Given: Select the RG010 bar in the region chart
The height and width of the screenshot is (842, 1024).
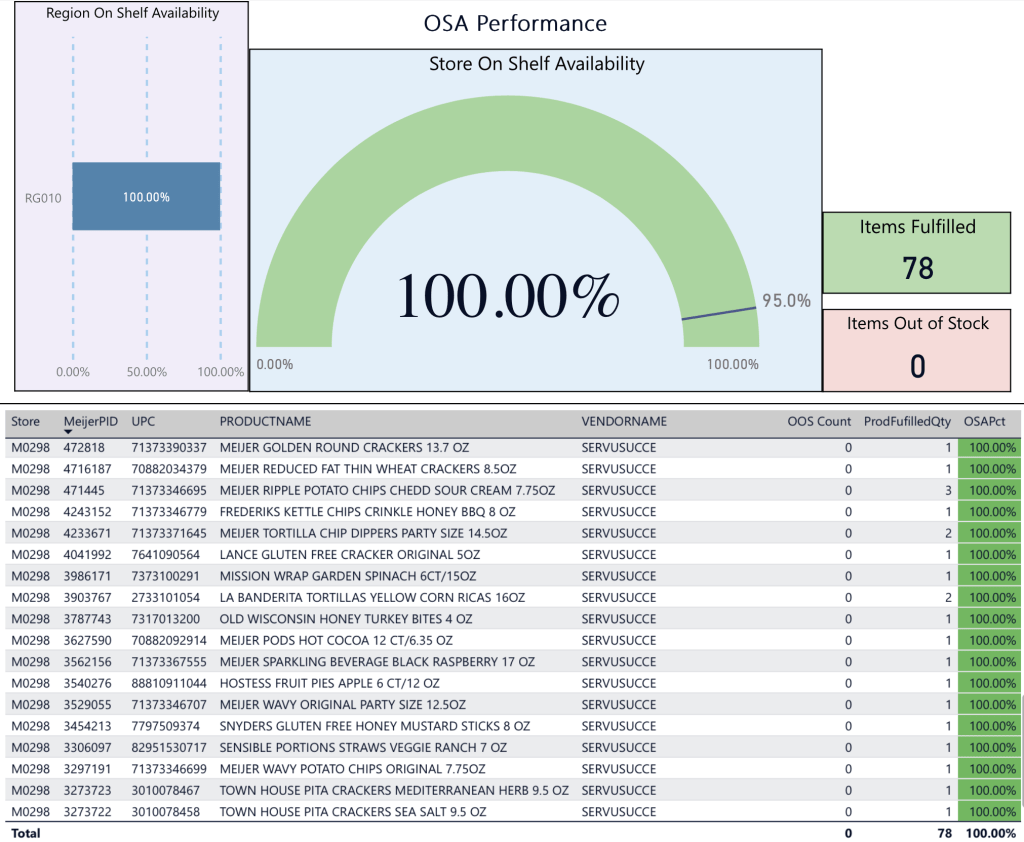Looking at the screenshot, I should tap(146, 197).
